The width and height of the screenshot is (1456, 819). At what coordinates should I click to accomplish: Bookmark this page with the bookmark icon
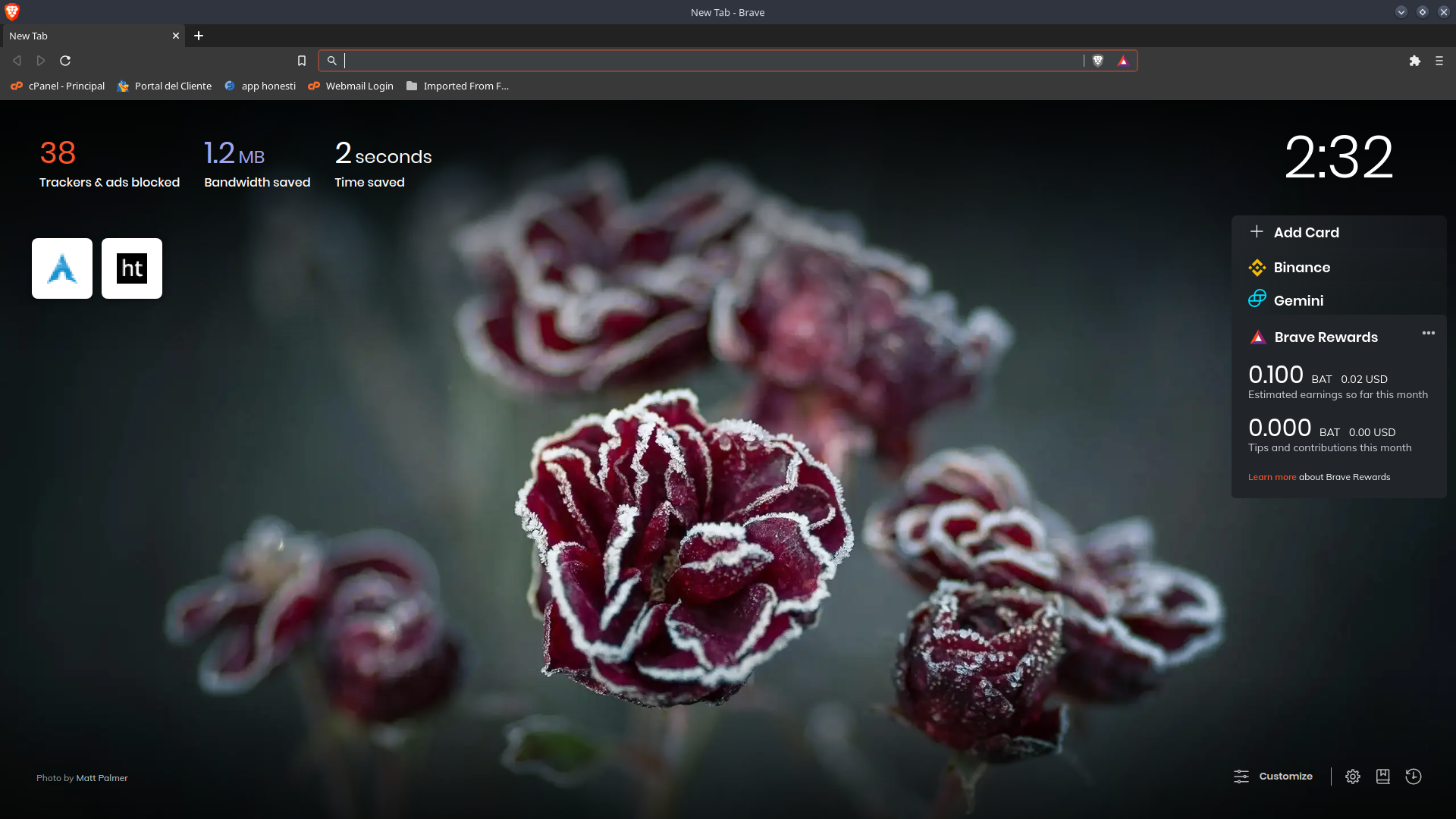tap(302, 61)
